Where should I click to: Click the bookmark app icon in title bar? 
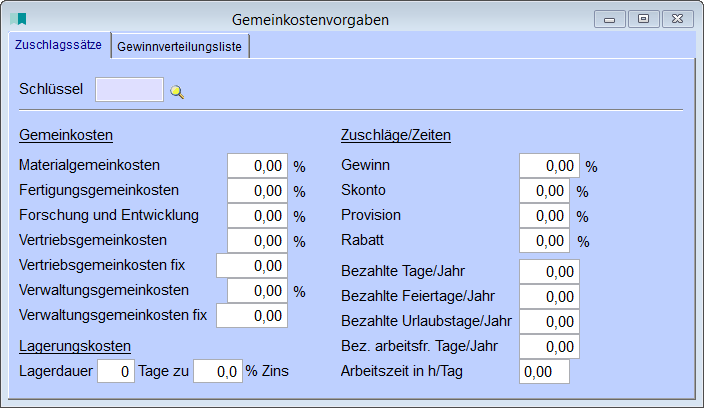(18, 19)
